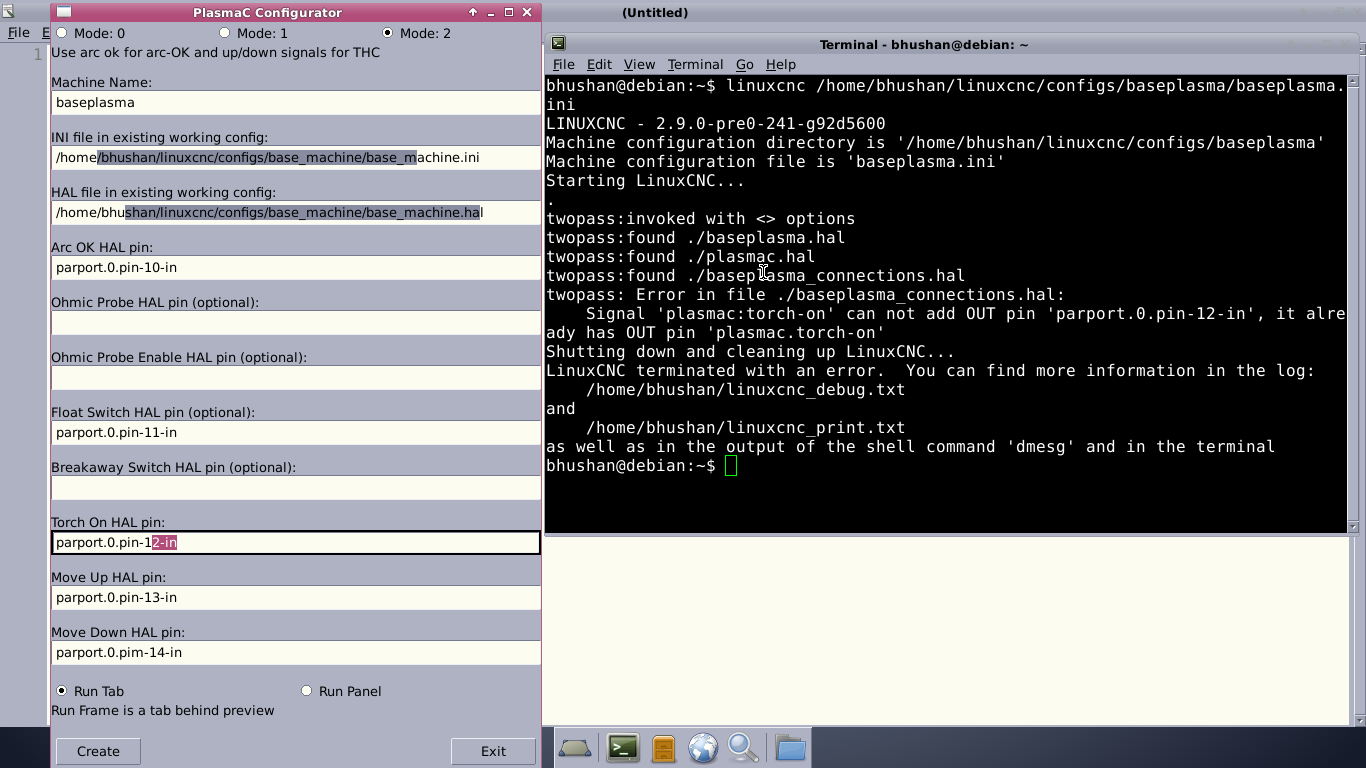Click line number 1 in the editor gutter
1366x768 pixels.
pos(38,54)
